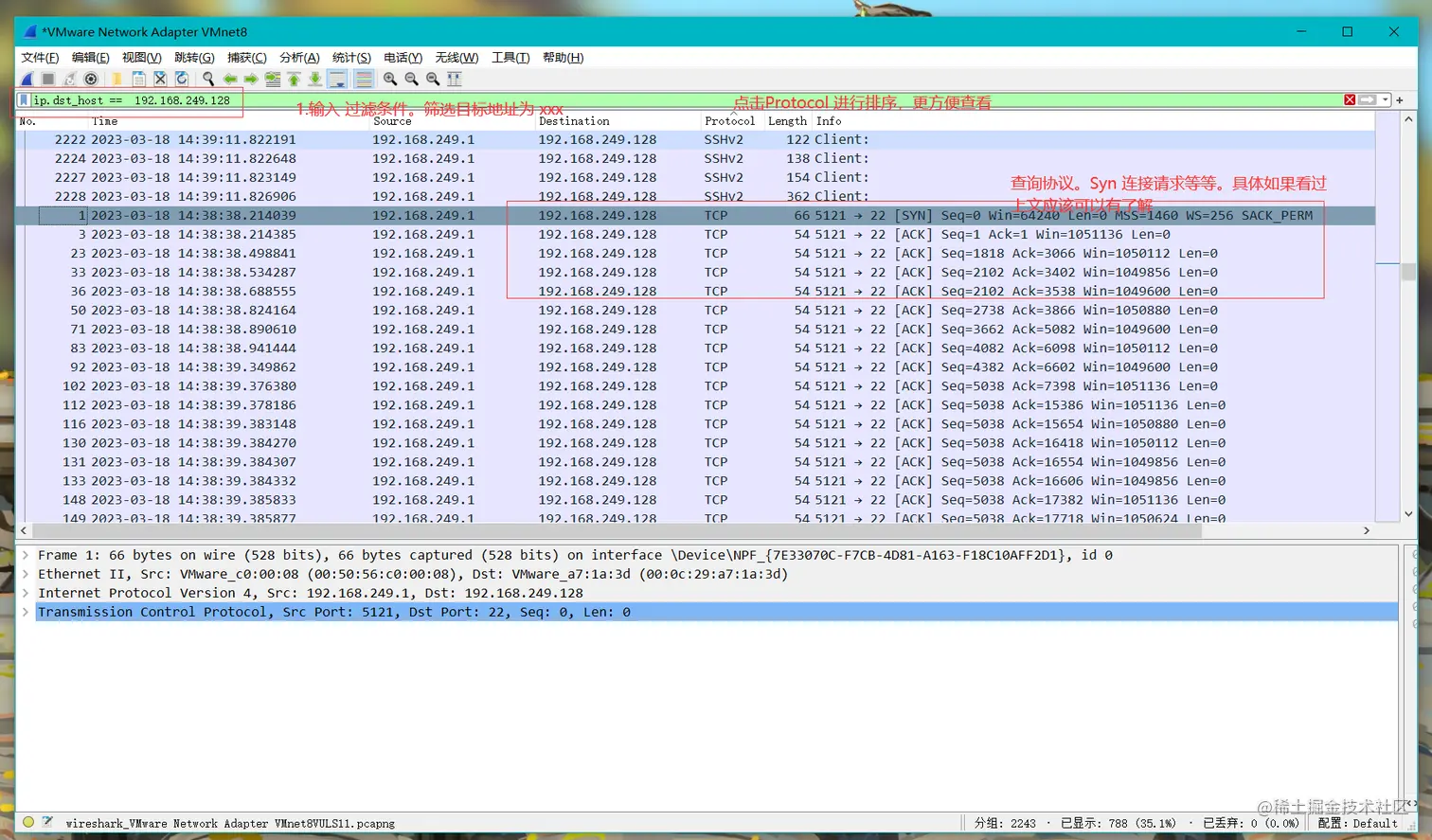1432x840 pixels.
Task: Open the 统计(S) menu
Action: click(351, 58)
